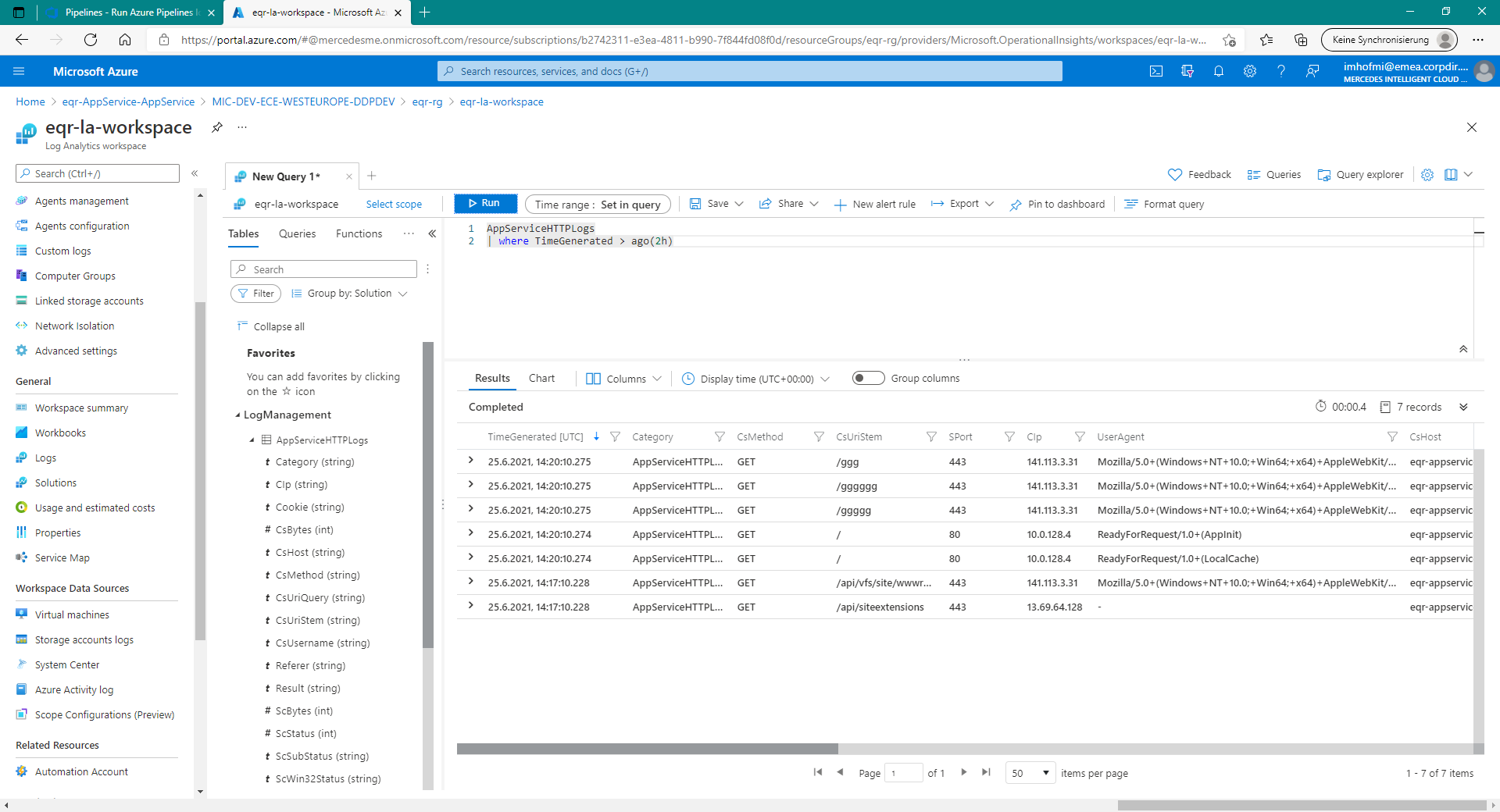Collapse the AppServiceHTTPLogs table node
Screen dimensions: 1500x812
(x=252, y=440)
